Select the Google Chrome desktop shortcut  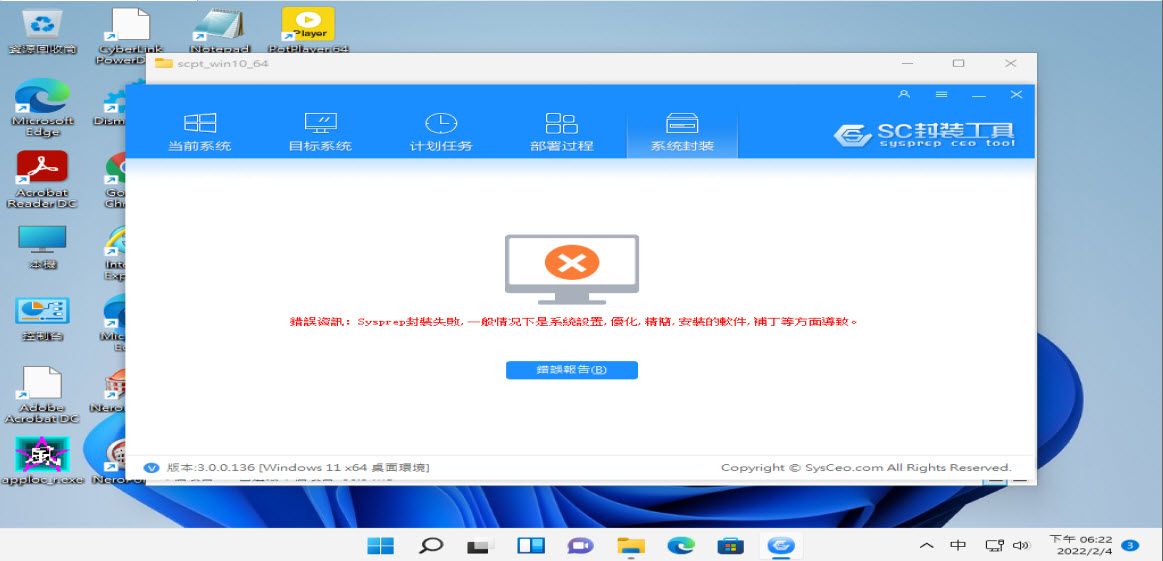[113, 180]
